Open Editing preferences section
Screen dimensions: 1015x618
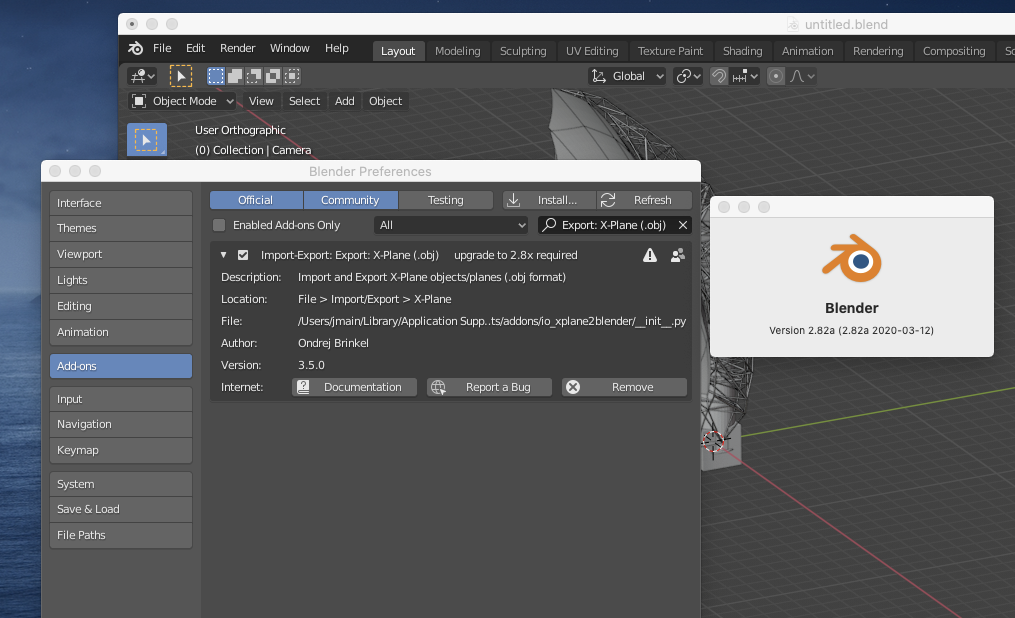[x=121, y=306]
